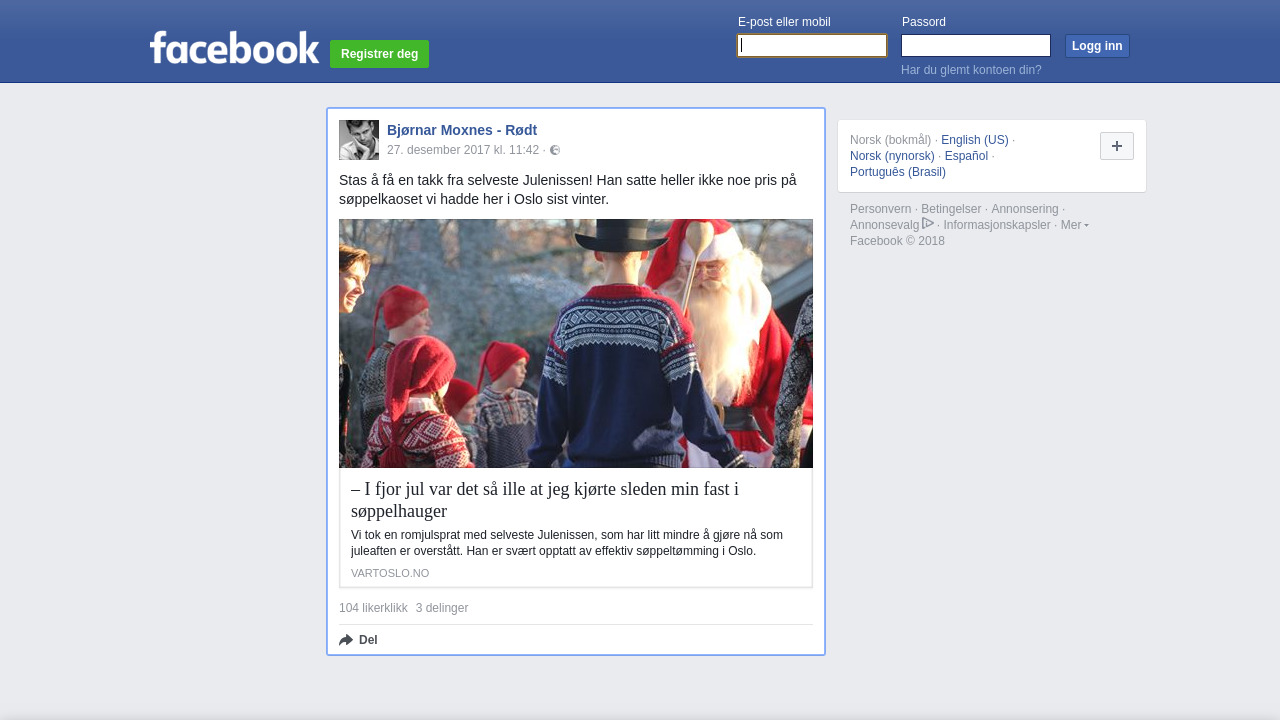Focus the Passord input field
The width and height of the screenshot is (1280, 720).
(976, 46)
